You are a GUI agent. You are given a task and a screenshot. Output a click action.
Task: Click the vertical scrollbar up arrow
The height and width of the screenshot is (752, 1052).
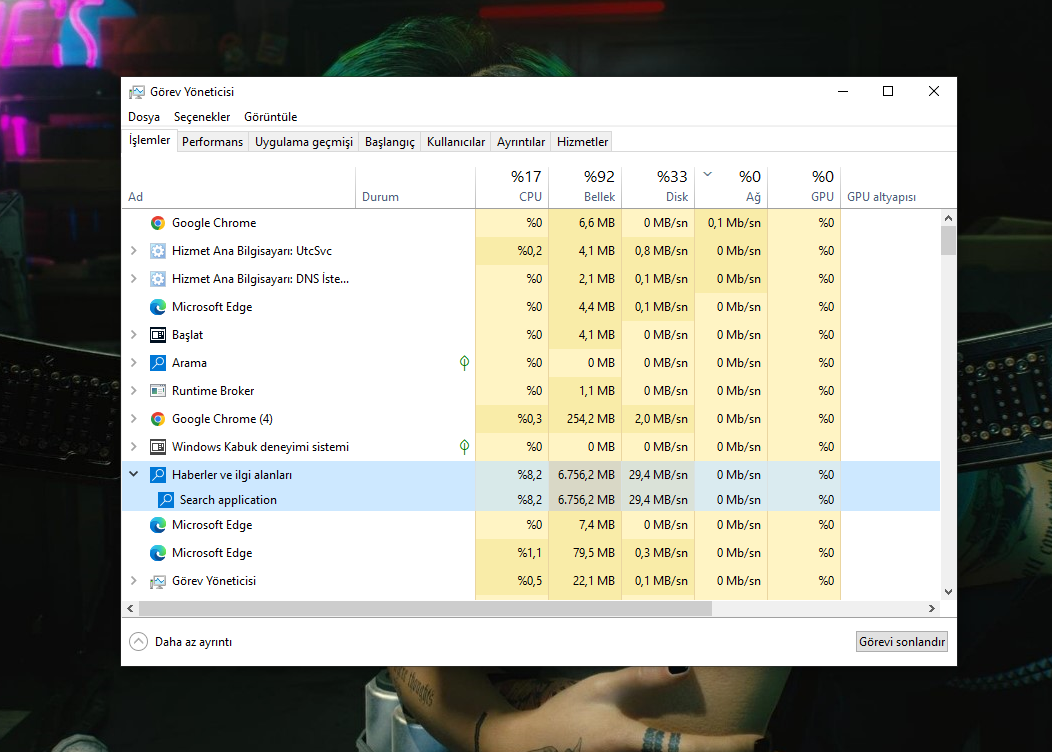(948, 218)
